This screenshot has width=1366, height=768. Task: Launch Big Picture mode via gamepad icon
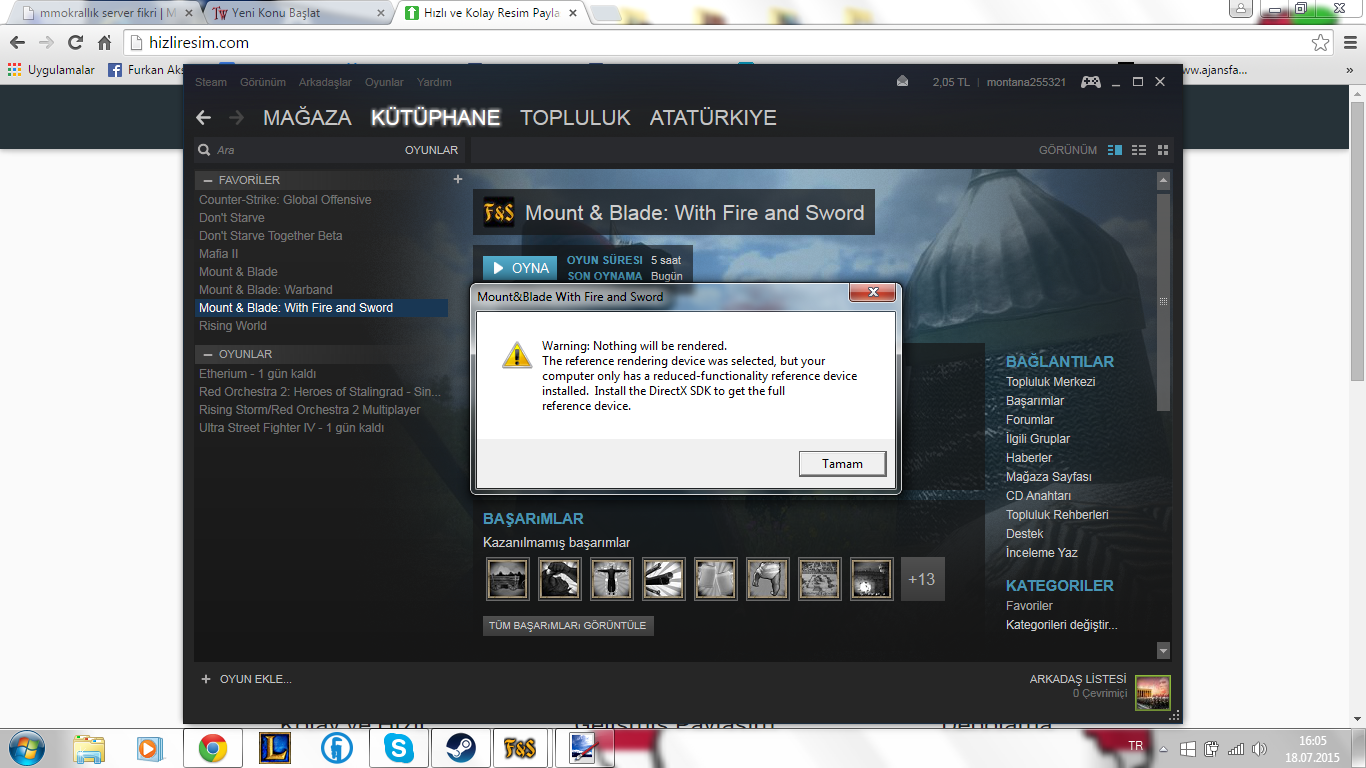tap(1091, 82)
